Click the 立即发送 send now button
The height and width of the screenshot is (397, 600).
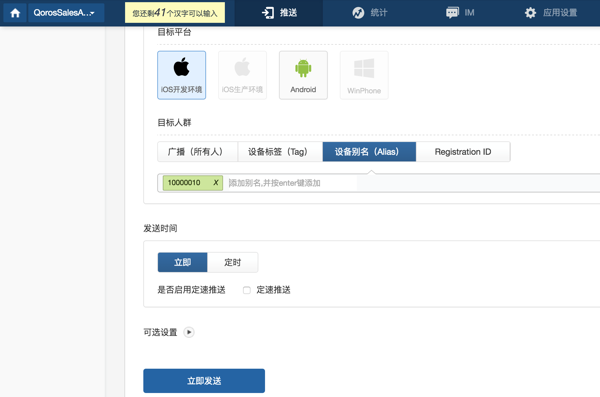pyautogui.click(x=204, y=381)
